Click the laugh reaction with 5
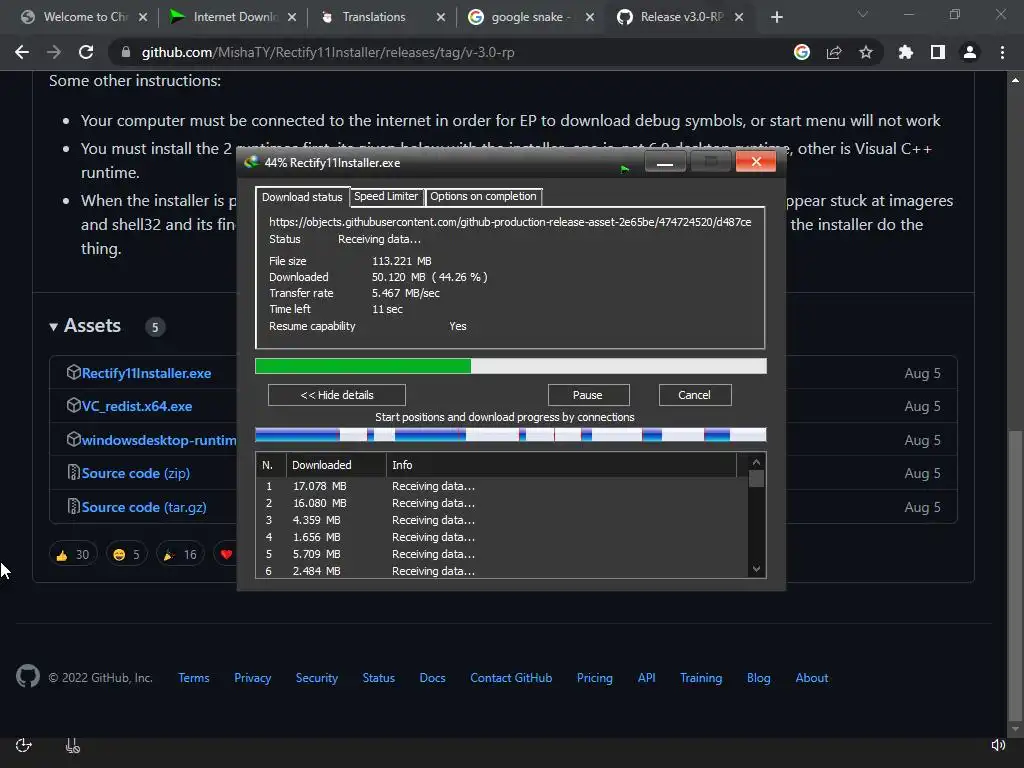The image size is (1024, 768). coord(127,554)
